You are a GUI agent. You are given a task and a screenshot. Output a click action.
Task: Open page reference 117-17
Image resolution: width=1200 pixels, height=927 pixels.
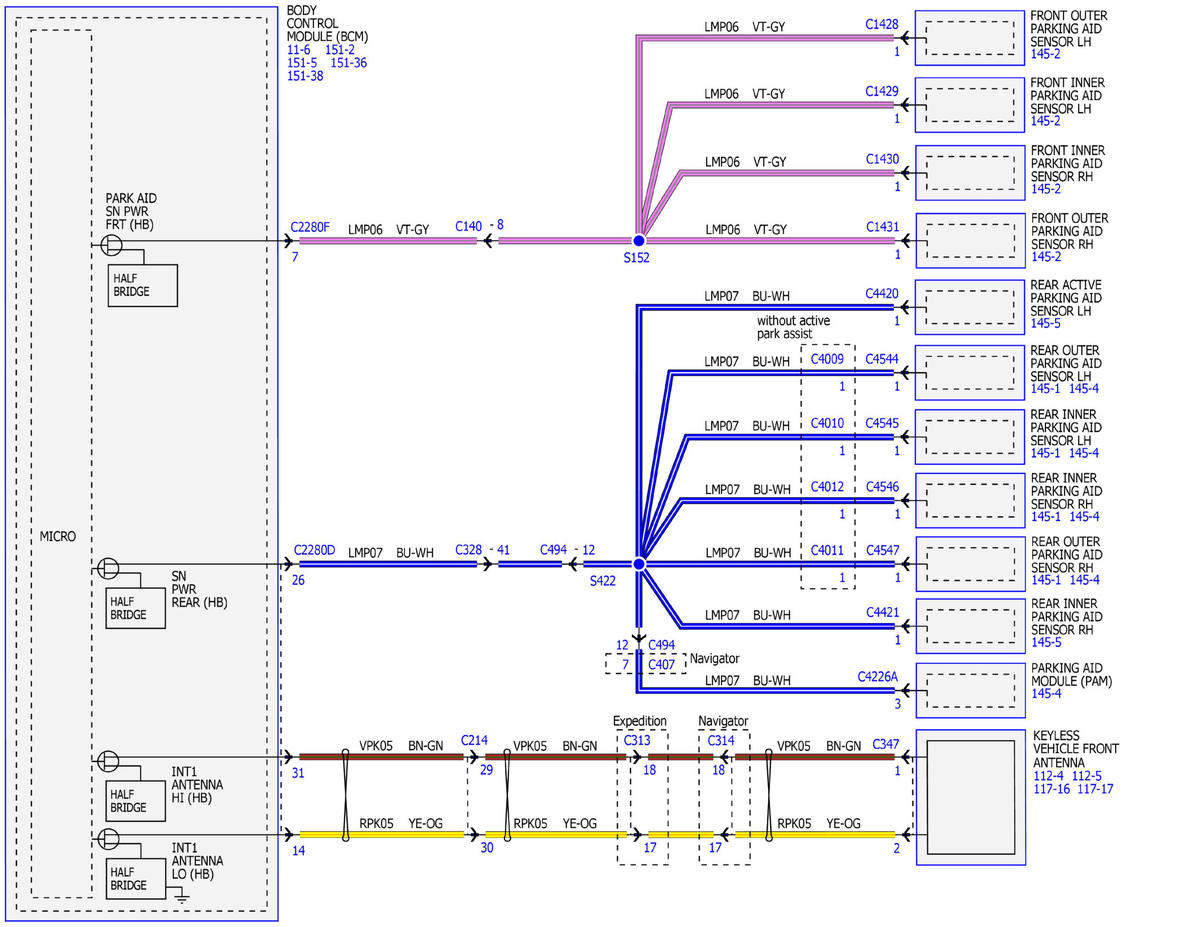point(1095,789)
